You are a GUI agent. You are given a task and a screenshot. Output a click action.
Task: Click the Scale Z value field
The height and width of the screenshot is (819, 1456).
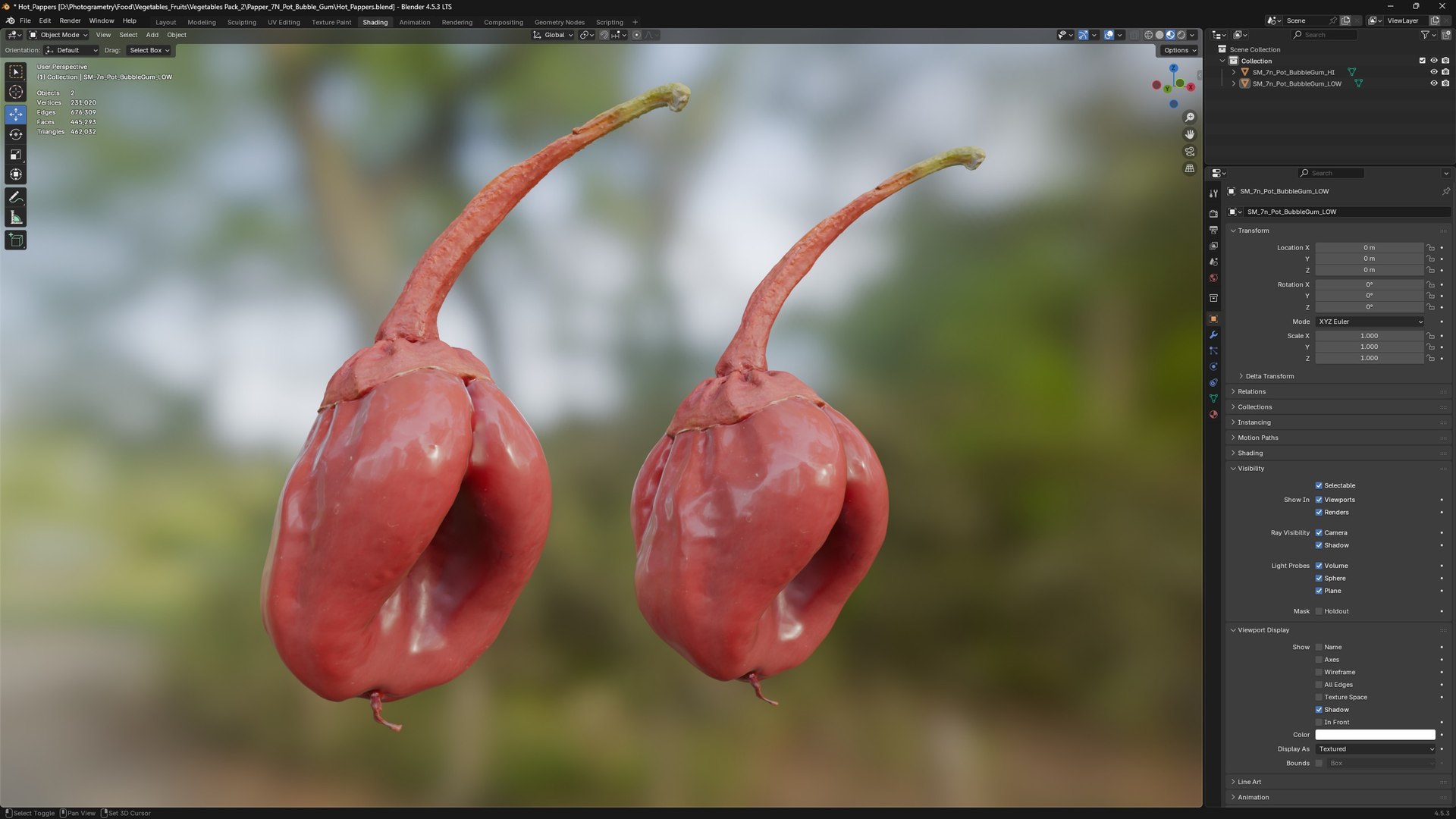[1370, 359]
